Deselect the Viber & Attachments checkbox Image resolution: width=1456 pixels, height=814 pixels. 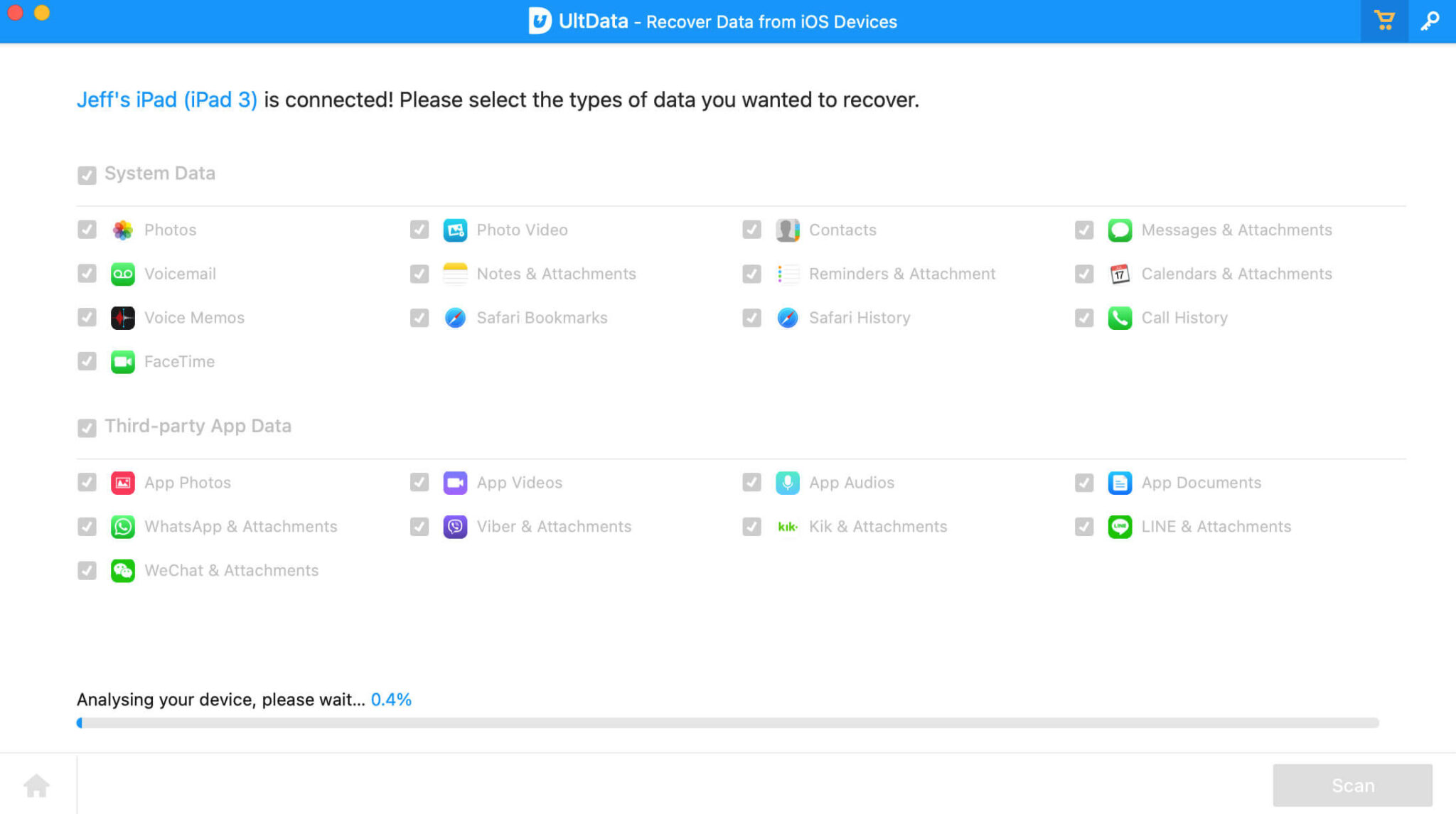pyautogui.click(x=419, y=526)
